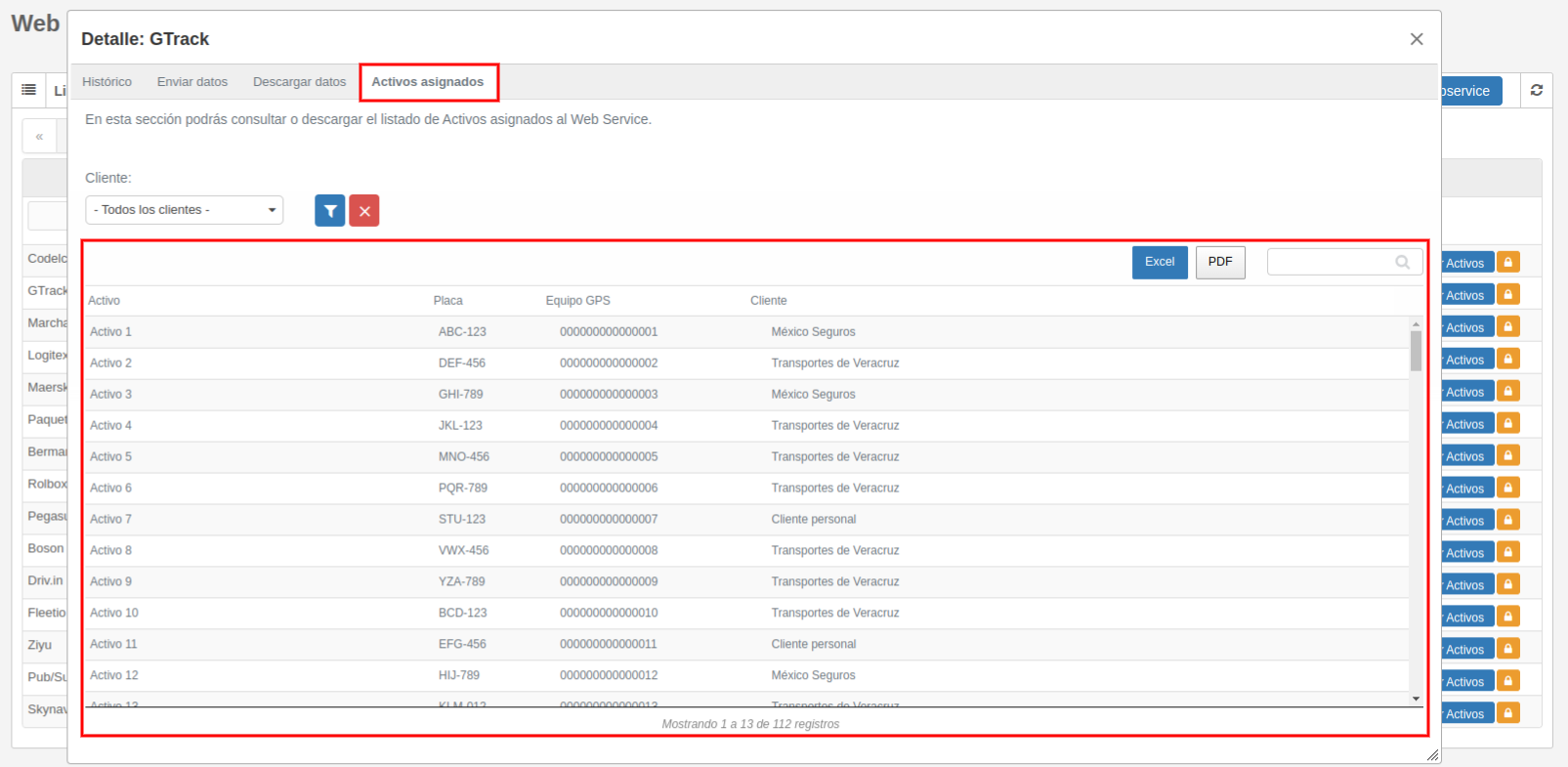Screen dimensions: 1568x767
Task: Sort by the Equipo GPS column header
Action: click(x=578, y=301)
